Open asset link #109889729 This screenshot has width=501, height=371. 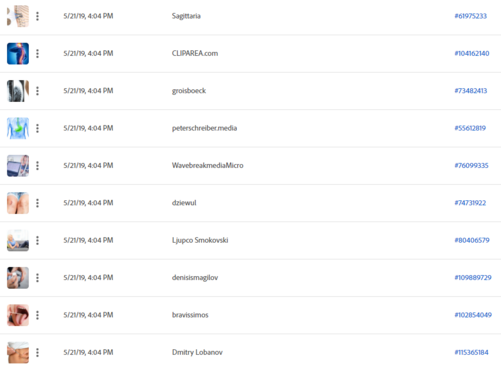[x=473, y=277]
